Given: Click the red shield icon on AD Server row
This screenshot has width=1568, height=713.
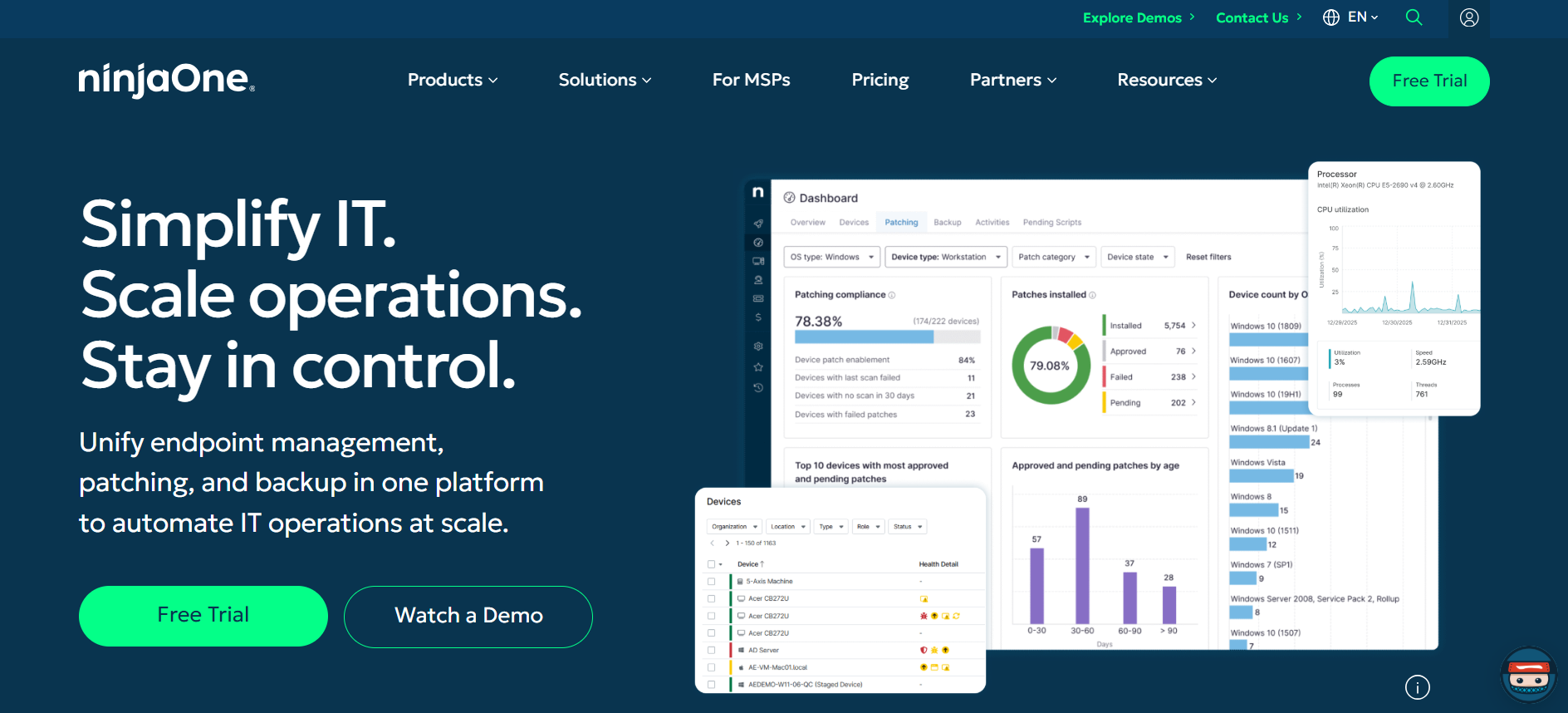Looking at the screenshot, I should 924,651.
